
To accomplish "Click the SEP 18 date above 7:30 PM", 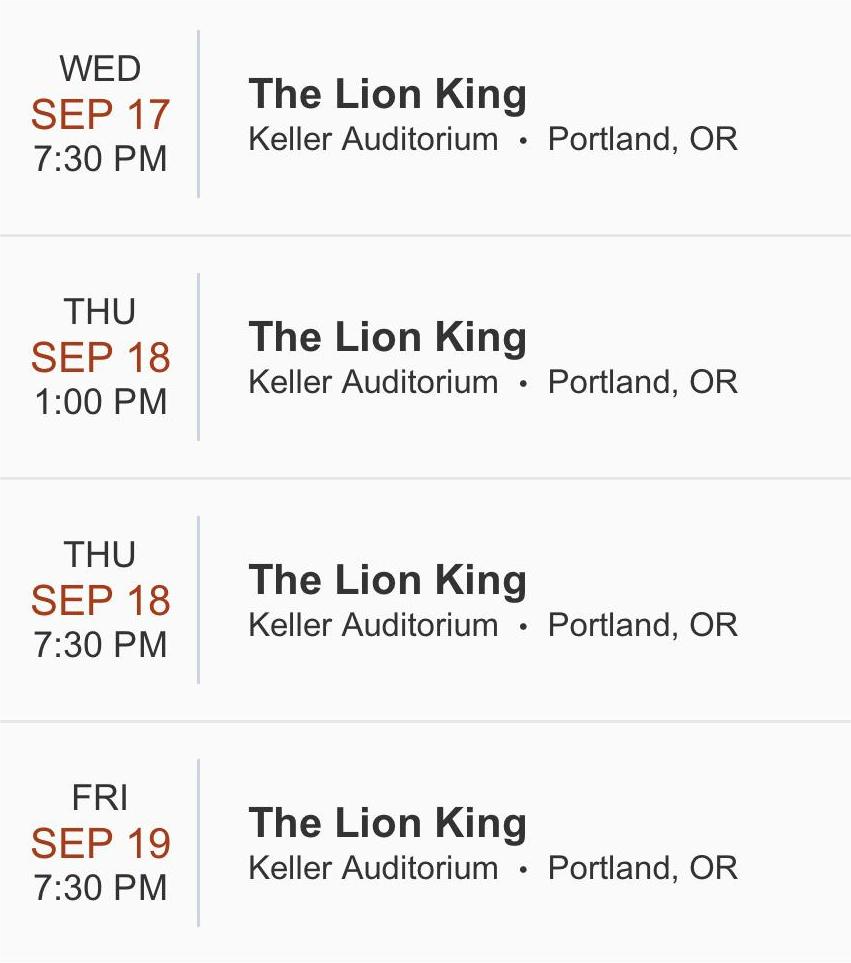I will 100,601.
